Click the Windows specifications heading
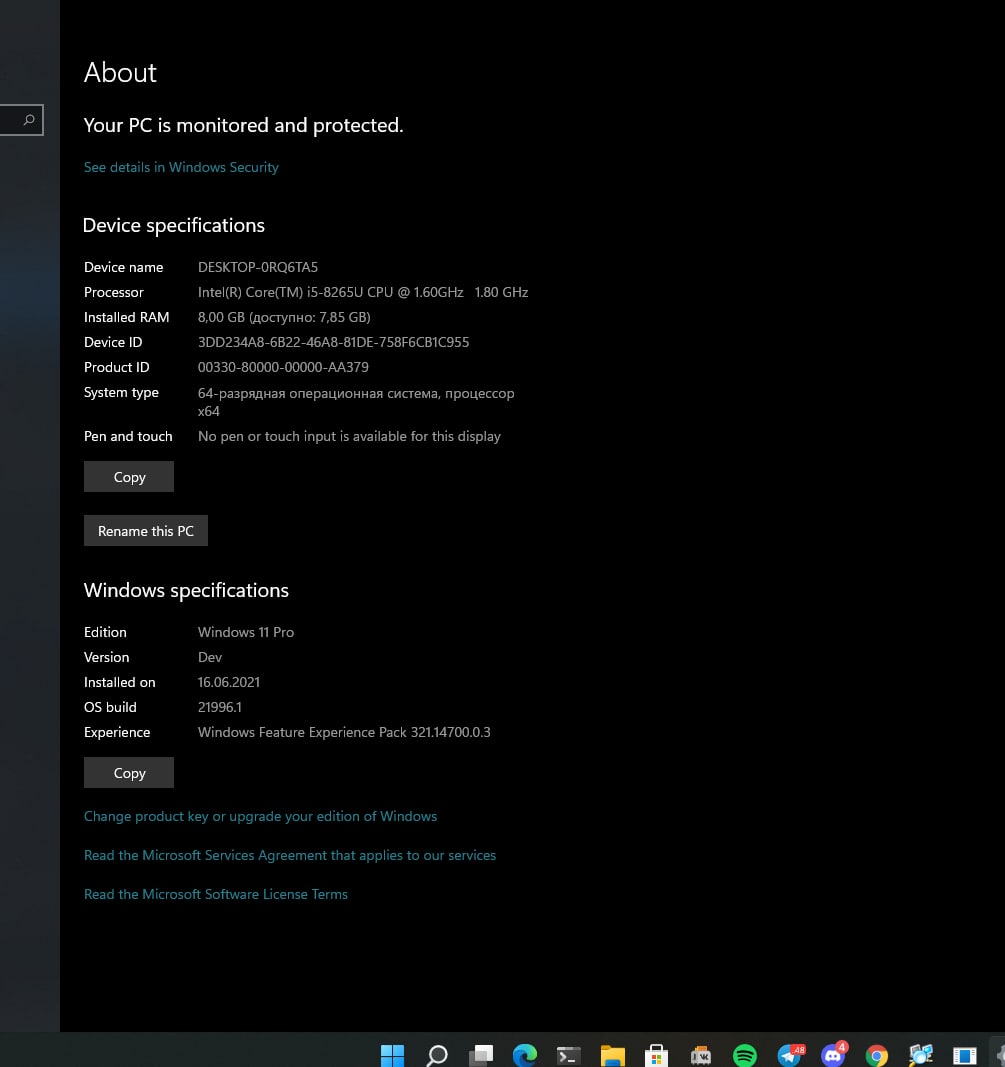The image size is (1005, 1067). click(x=186, y=590)
